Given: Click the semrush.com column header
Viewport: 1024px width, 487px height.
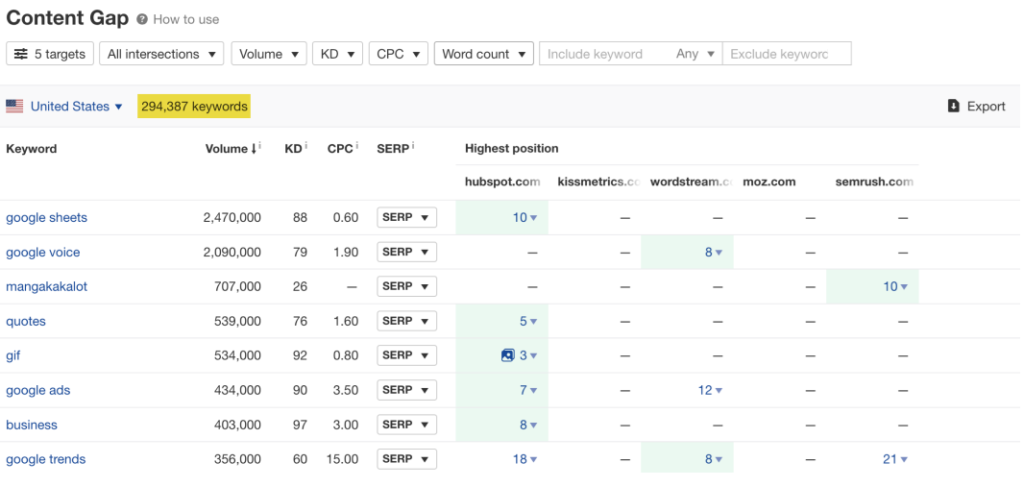Looking at the screenshot, I should click(874, 182).
